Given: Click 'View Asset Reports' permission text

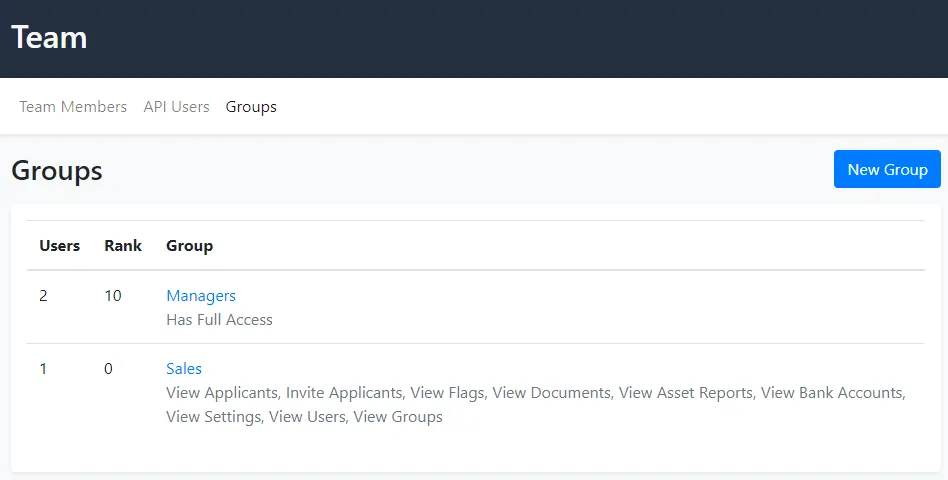Looking at the screenshot, I should pos(685,393).
